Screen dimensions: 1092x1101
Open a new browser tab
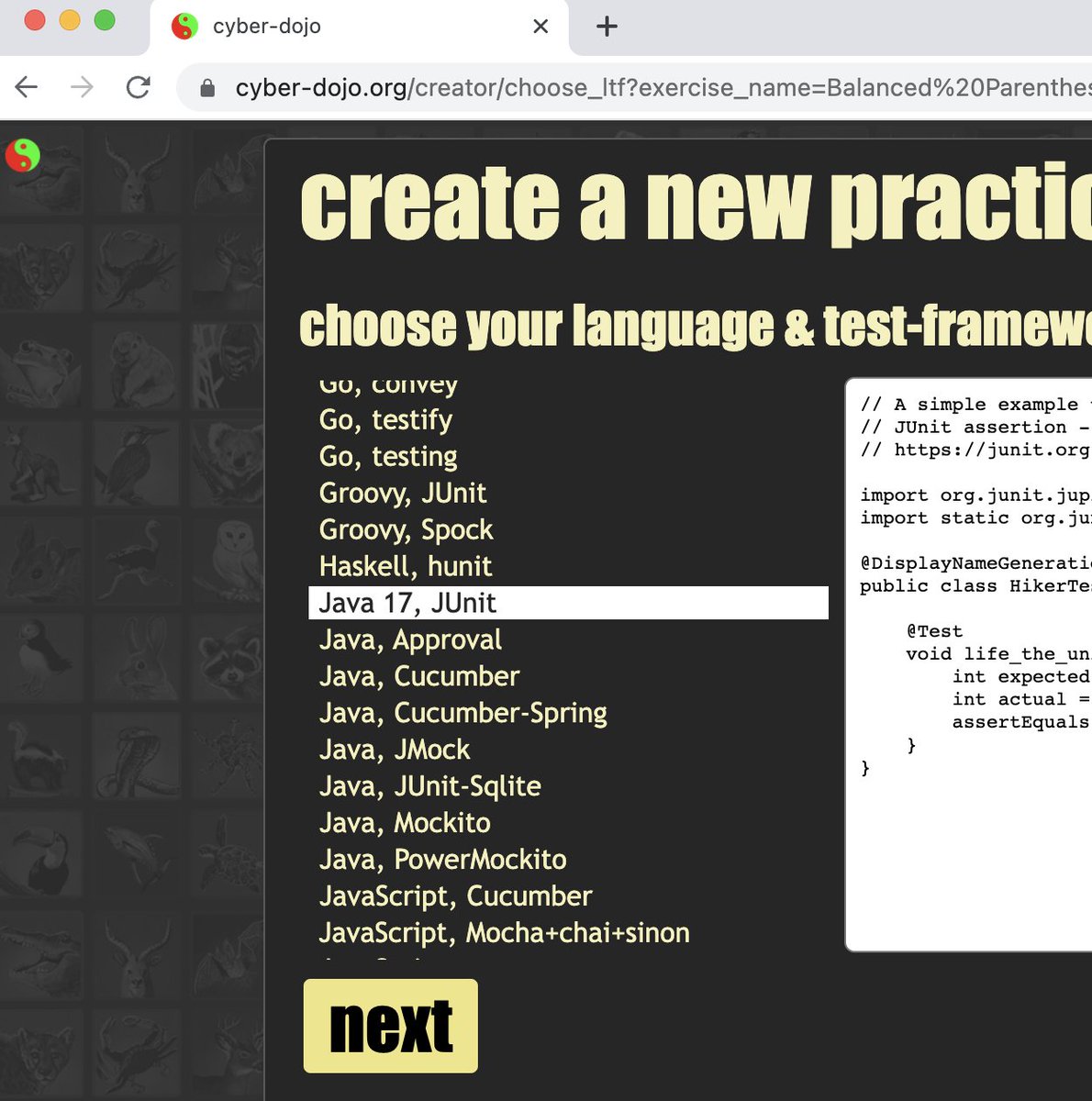tap(607, 27)
